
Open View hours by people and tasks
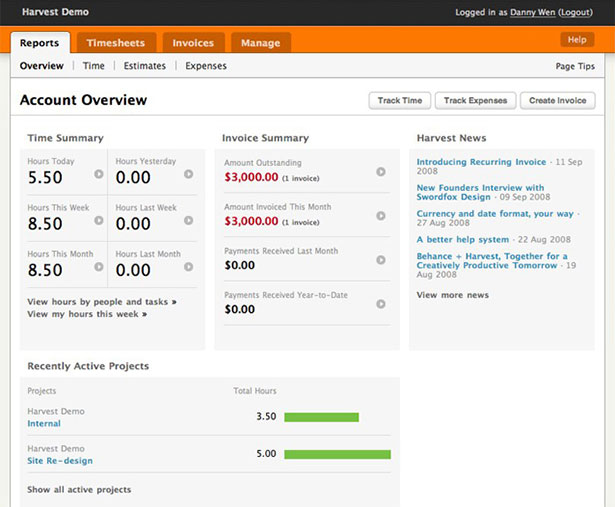(x=102, y=302)
